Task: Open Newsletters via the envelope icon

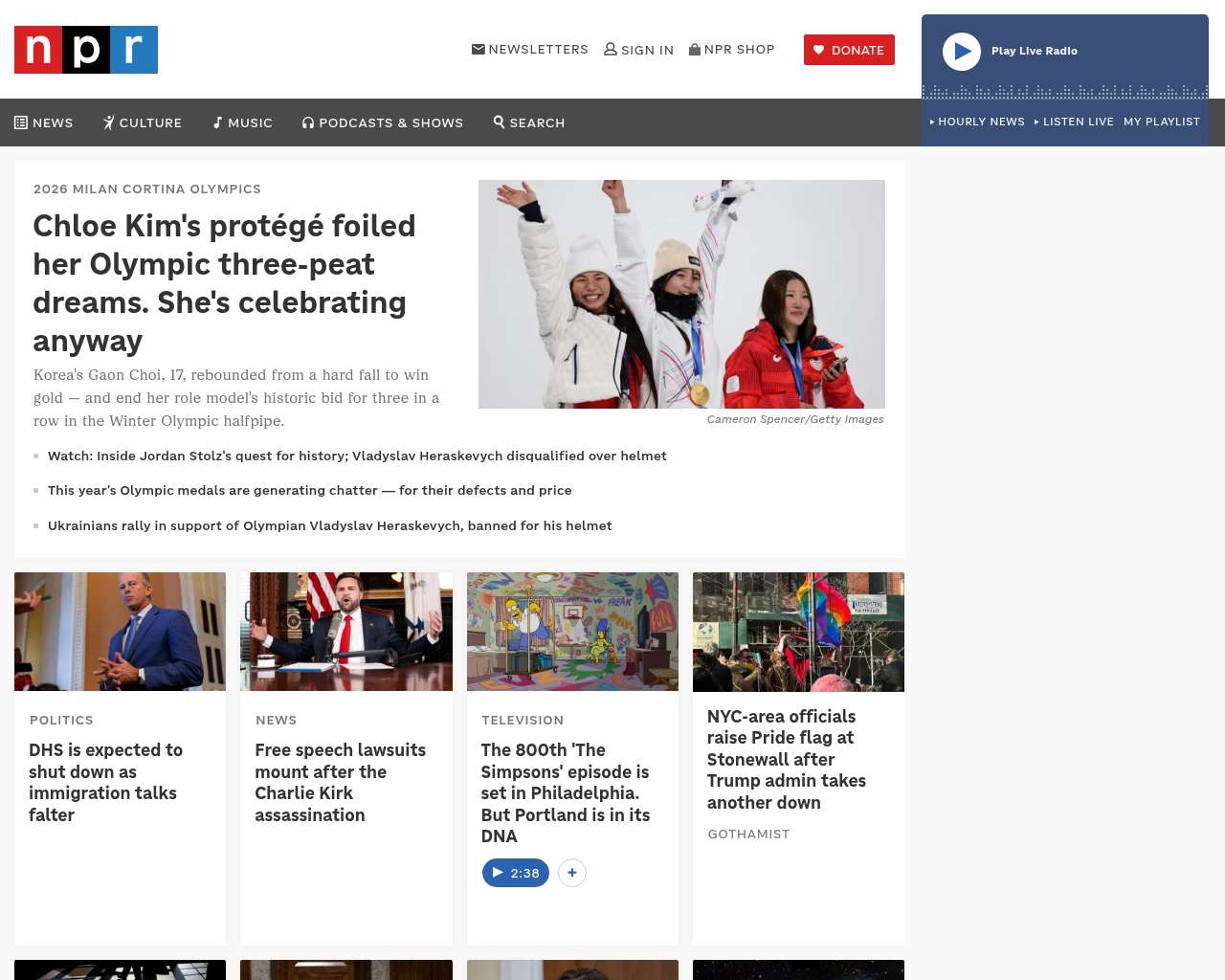Action: click(479, 49)
